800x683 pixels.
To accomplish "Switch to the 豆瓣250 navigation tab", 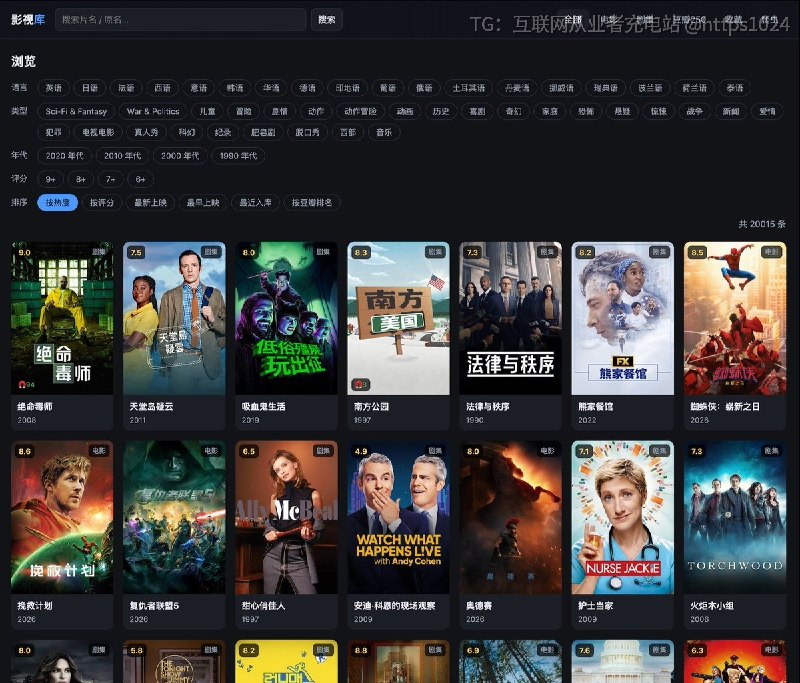I will [689, 20].
